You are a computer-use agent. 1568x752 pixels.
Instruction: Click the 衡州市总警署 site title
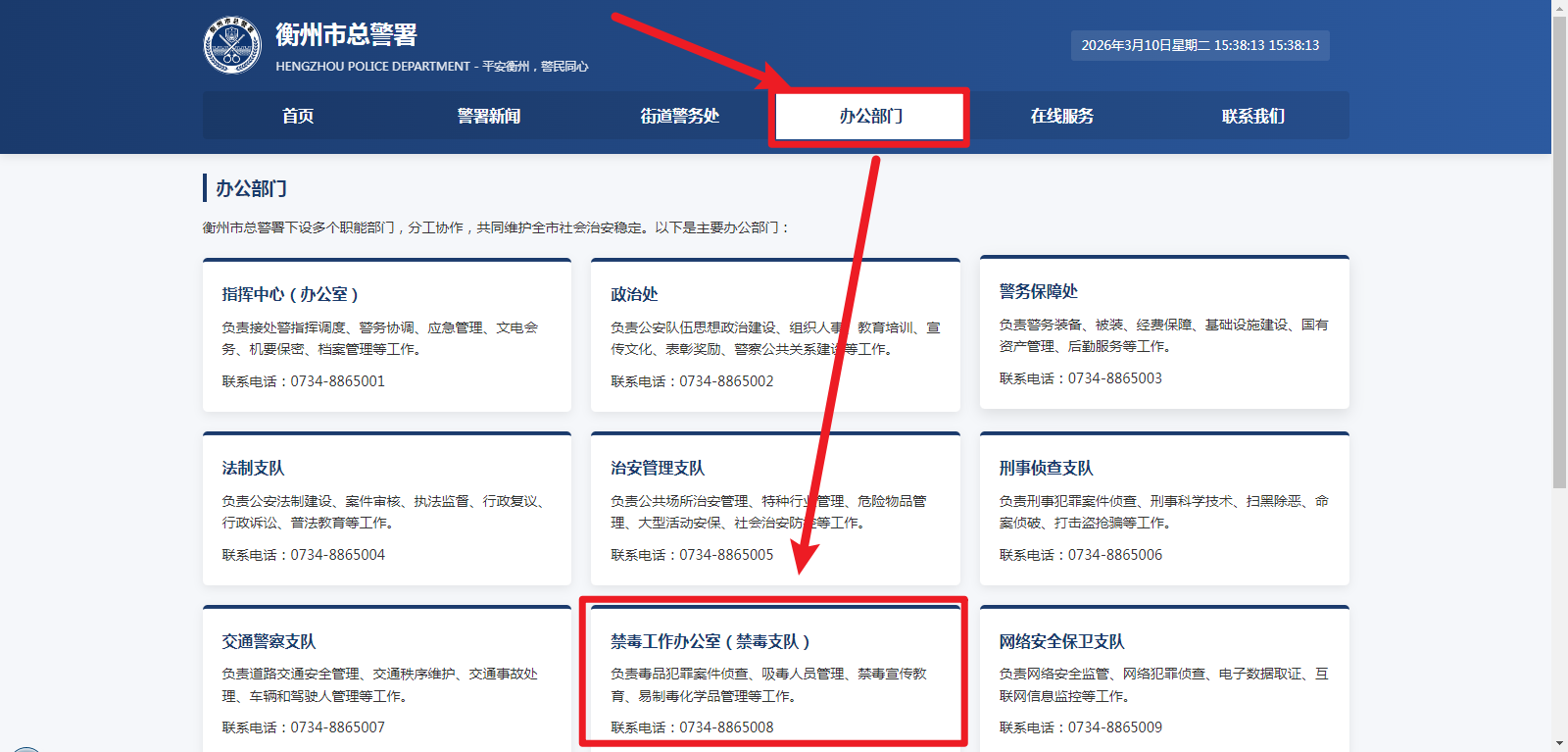point(346,34)
